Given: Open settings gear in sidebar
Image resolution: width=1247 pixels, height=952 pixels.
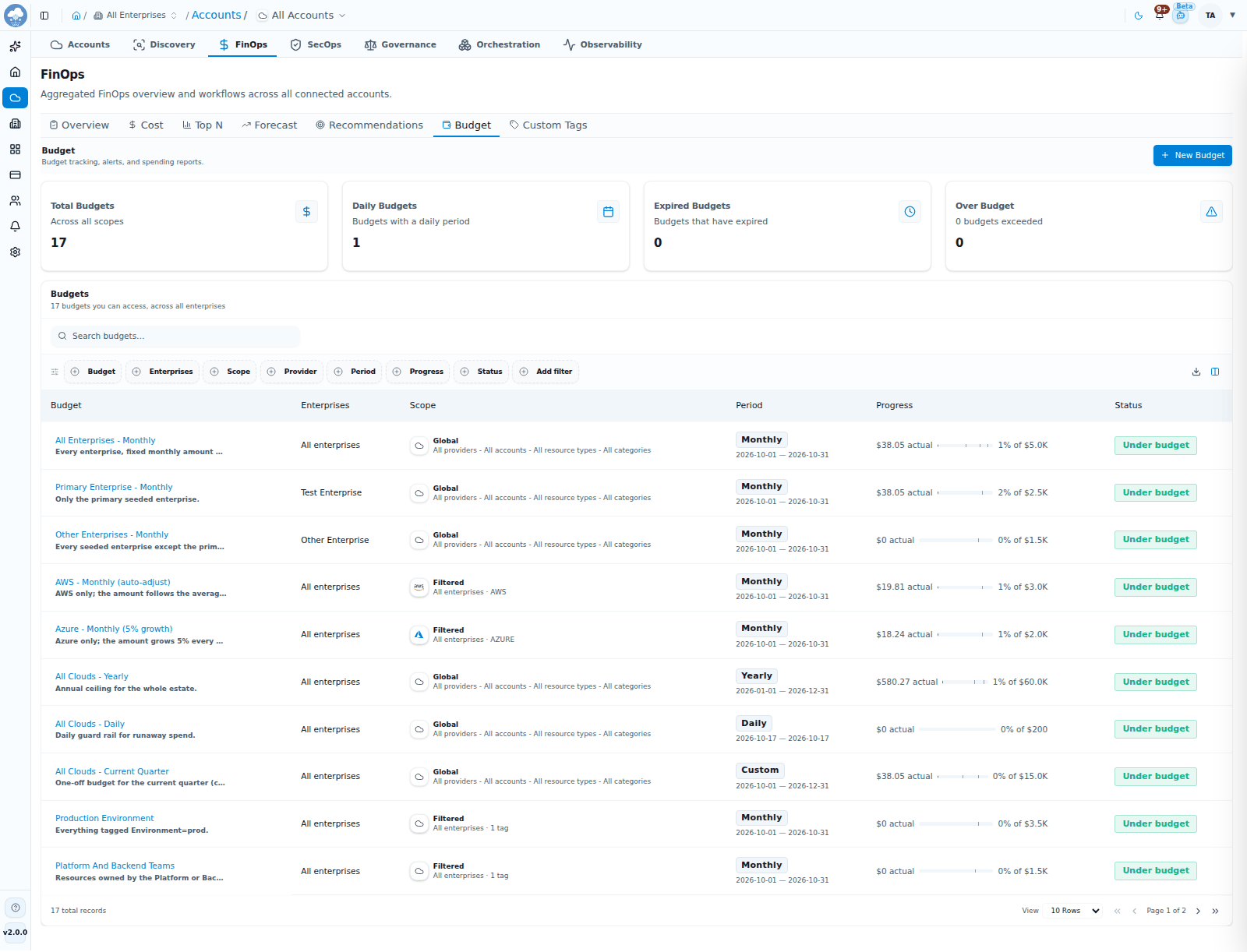Looking at the screenshot, I should [x=15, y=252].
